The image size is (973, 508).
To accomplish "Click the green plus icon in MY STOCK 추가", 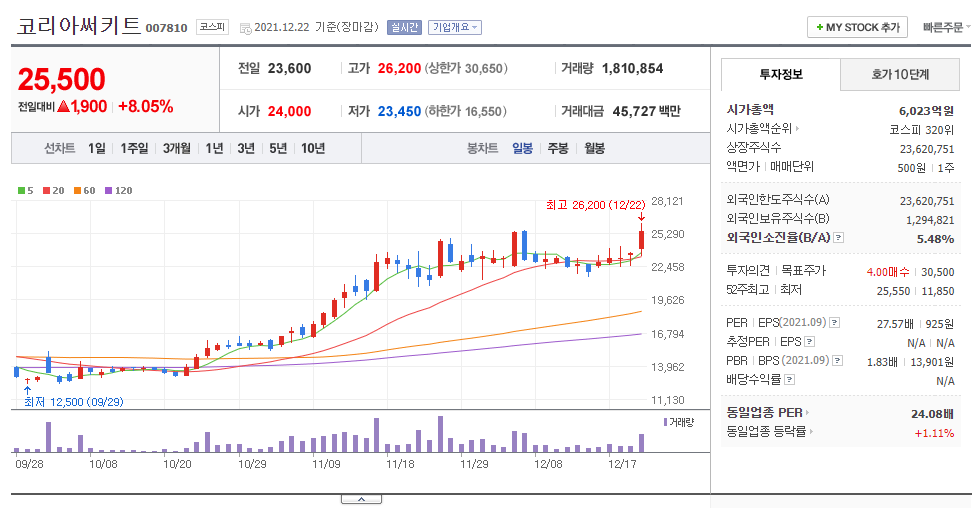I will (820, 27).
